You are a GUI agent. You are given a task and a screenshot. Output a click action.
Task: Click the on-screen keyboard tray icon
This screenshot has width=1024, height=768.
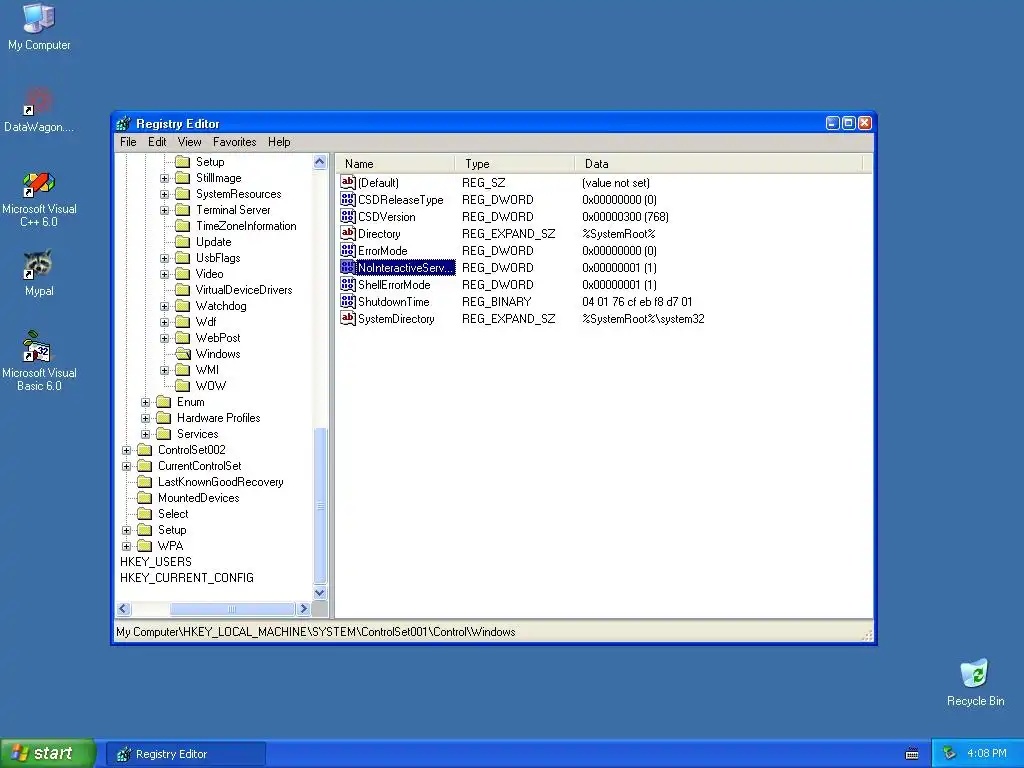[x=912, y=754]
